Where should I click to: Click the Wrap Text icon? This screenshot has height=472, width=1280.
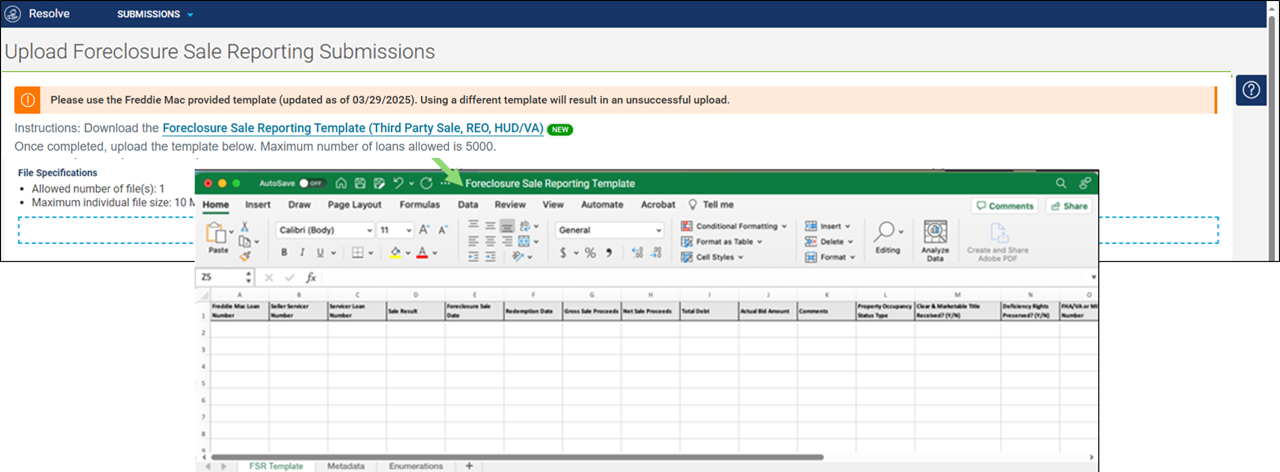click(524, 227)
